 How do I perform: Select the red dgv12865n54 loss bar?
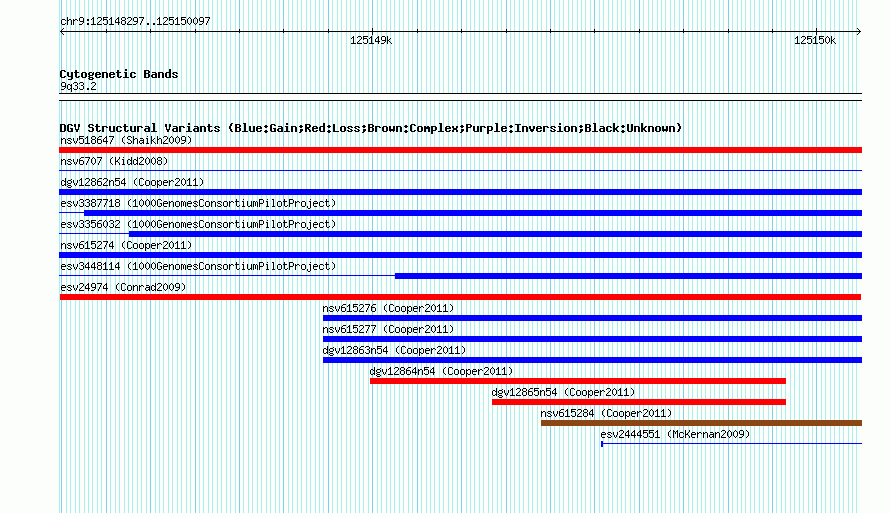point(639,402)
